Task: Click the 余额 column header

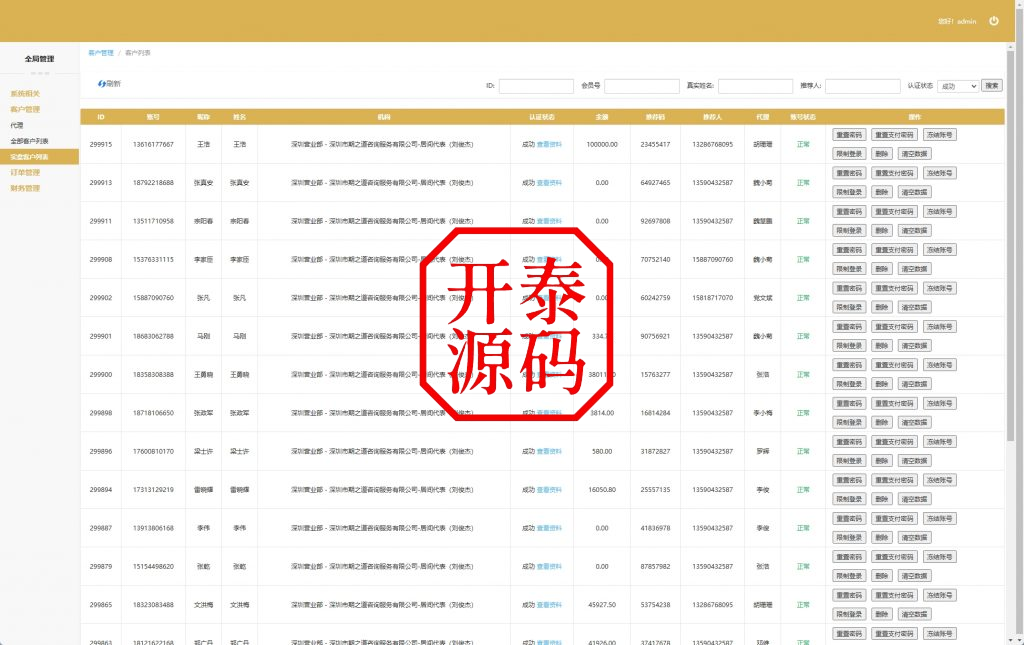Action: click(x=601, y=117)
